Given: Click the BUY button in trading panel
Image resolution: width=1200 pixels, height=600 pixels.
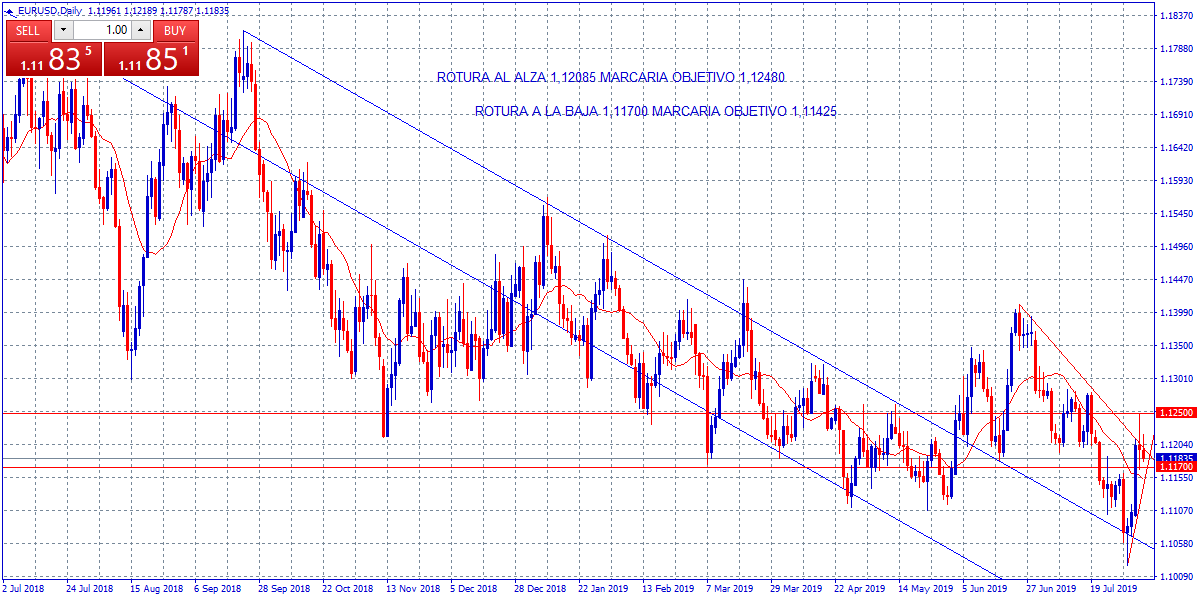Looking at the screenshot, I should [x=175, y=30].
